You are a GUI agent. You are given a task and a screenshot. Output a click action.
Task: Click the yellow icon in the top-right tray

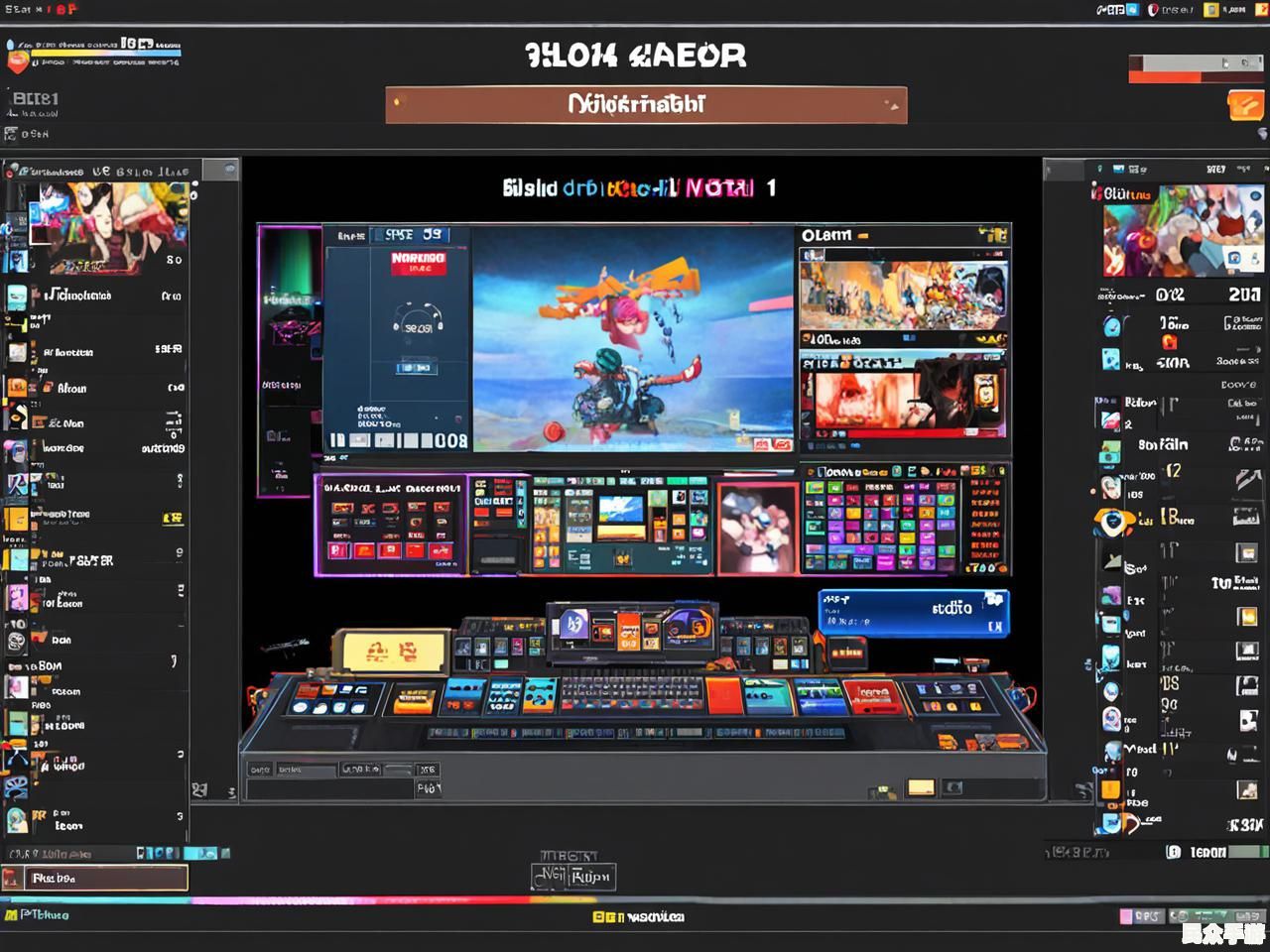point(1210,10)
